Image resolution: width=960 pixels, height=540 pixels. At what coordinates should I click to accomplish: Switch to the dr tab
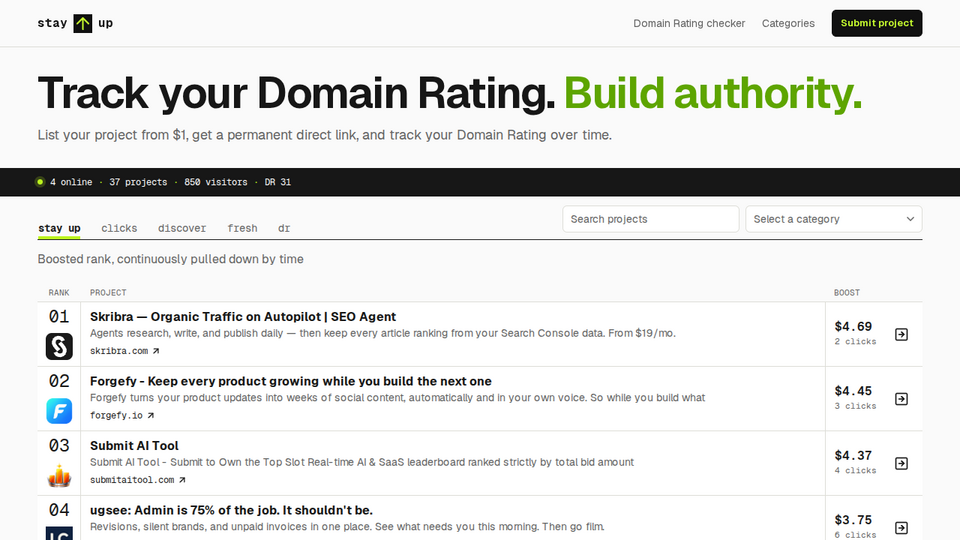click(284, 228)
